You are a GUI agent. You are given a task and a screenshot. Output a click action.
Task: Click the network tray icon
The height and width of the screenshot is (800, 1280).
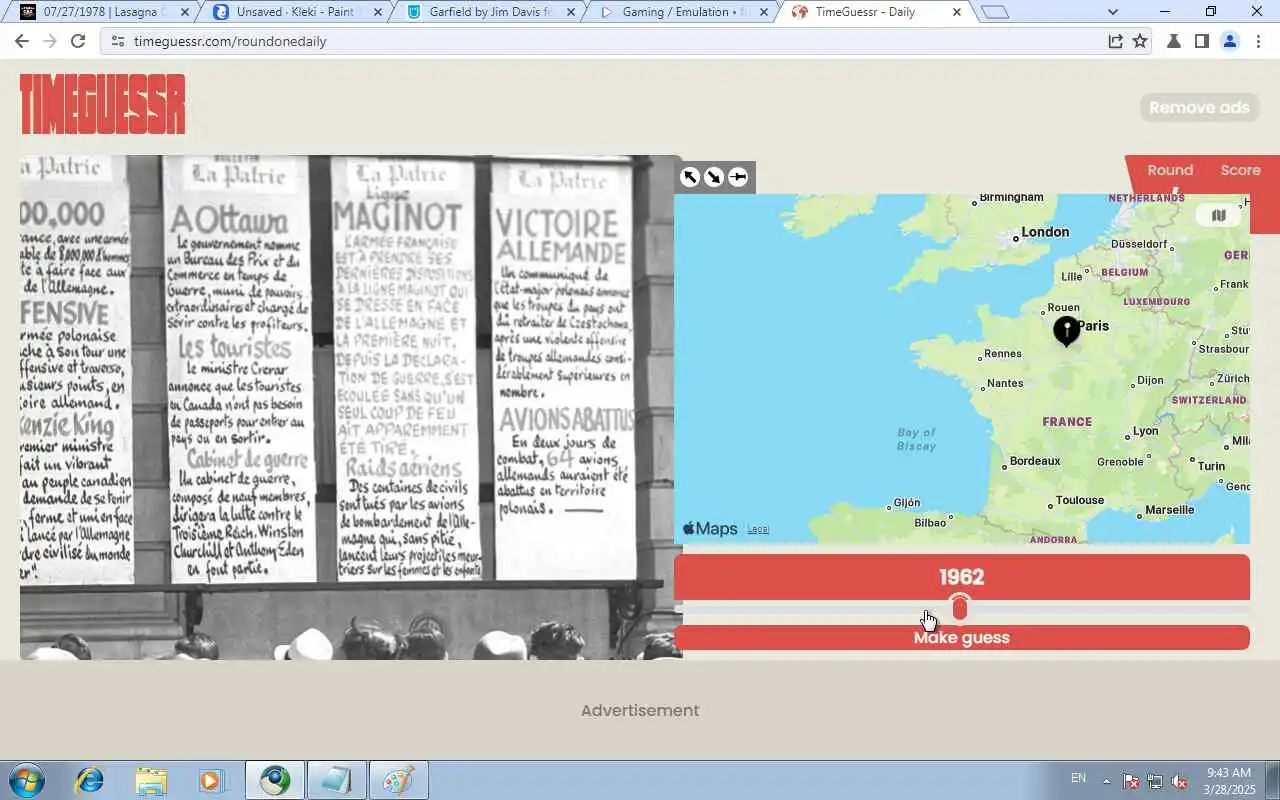coord(1155,781)
